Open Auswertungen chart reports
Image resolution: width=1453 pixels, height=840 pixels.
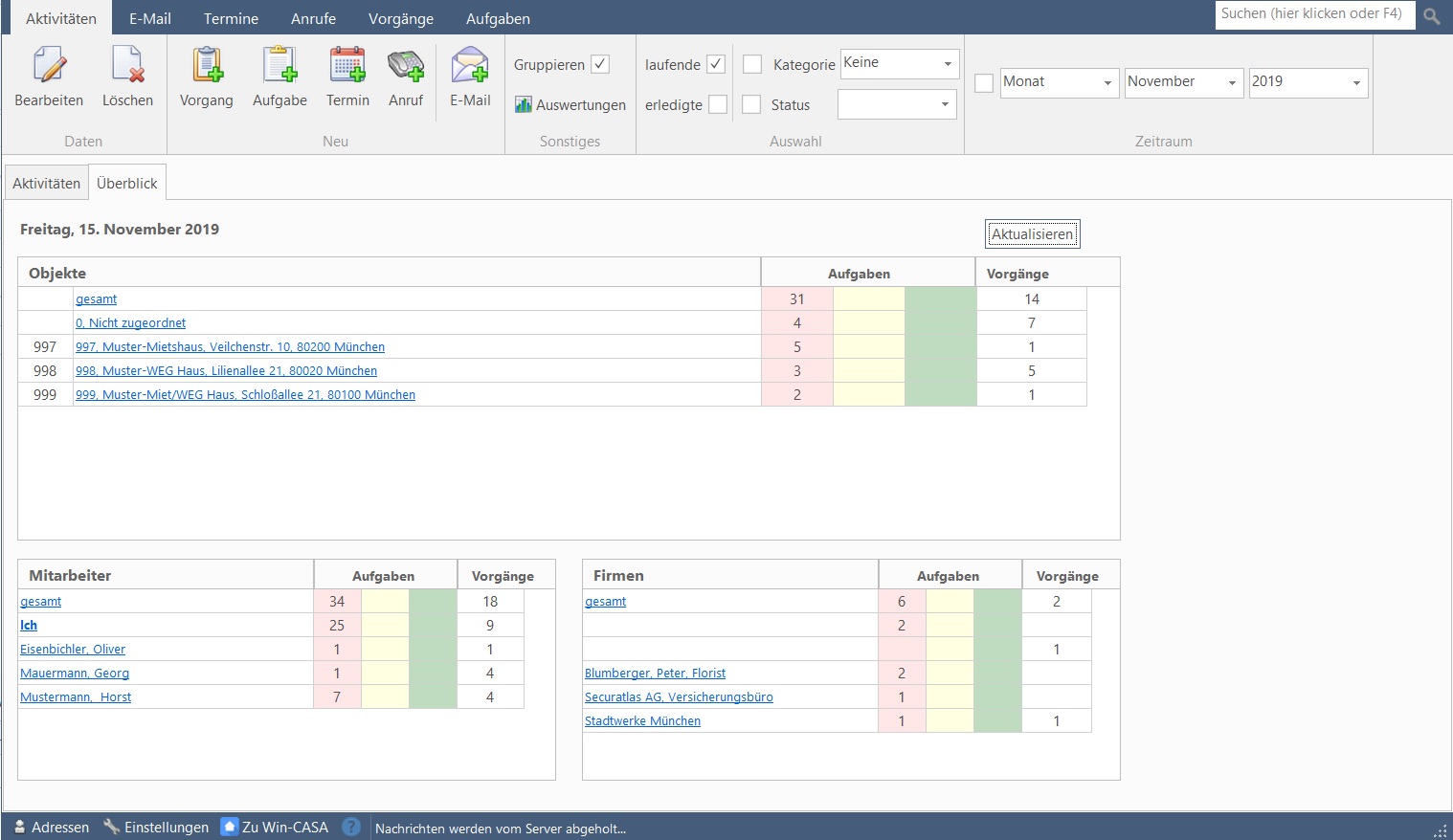coord(570,105)
